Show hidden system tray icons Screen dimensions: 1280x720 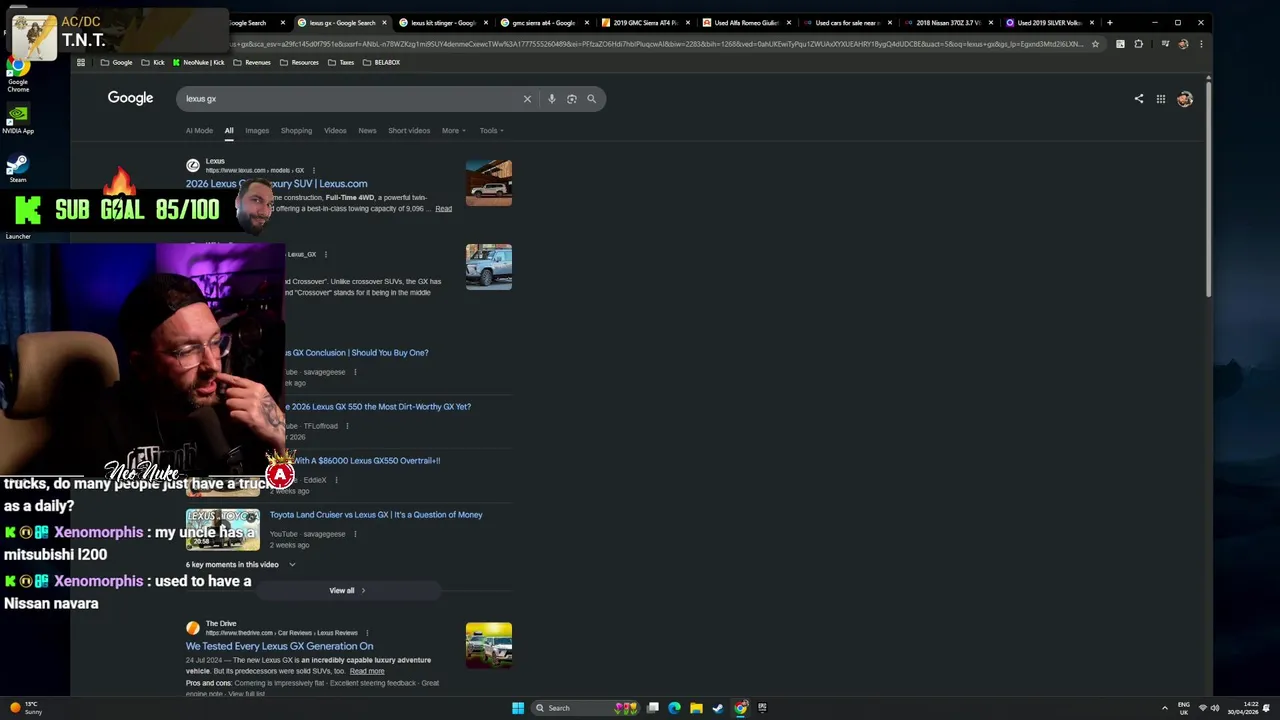1164,708
